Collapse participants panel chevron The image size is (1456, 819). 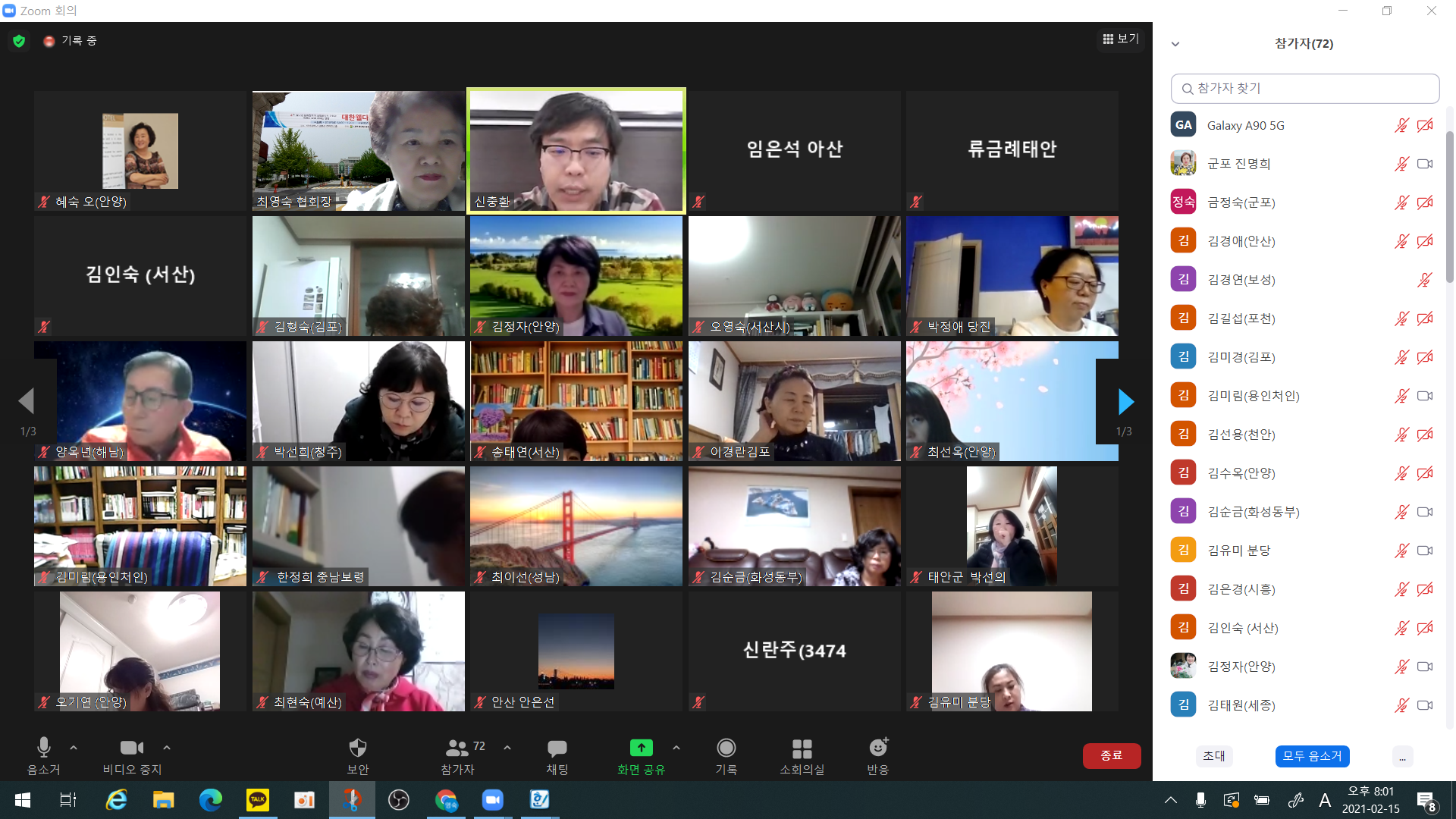1175,44
